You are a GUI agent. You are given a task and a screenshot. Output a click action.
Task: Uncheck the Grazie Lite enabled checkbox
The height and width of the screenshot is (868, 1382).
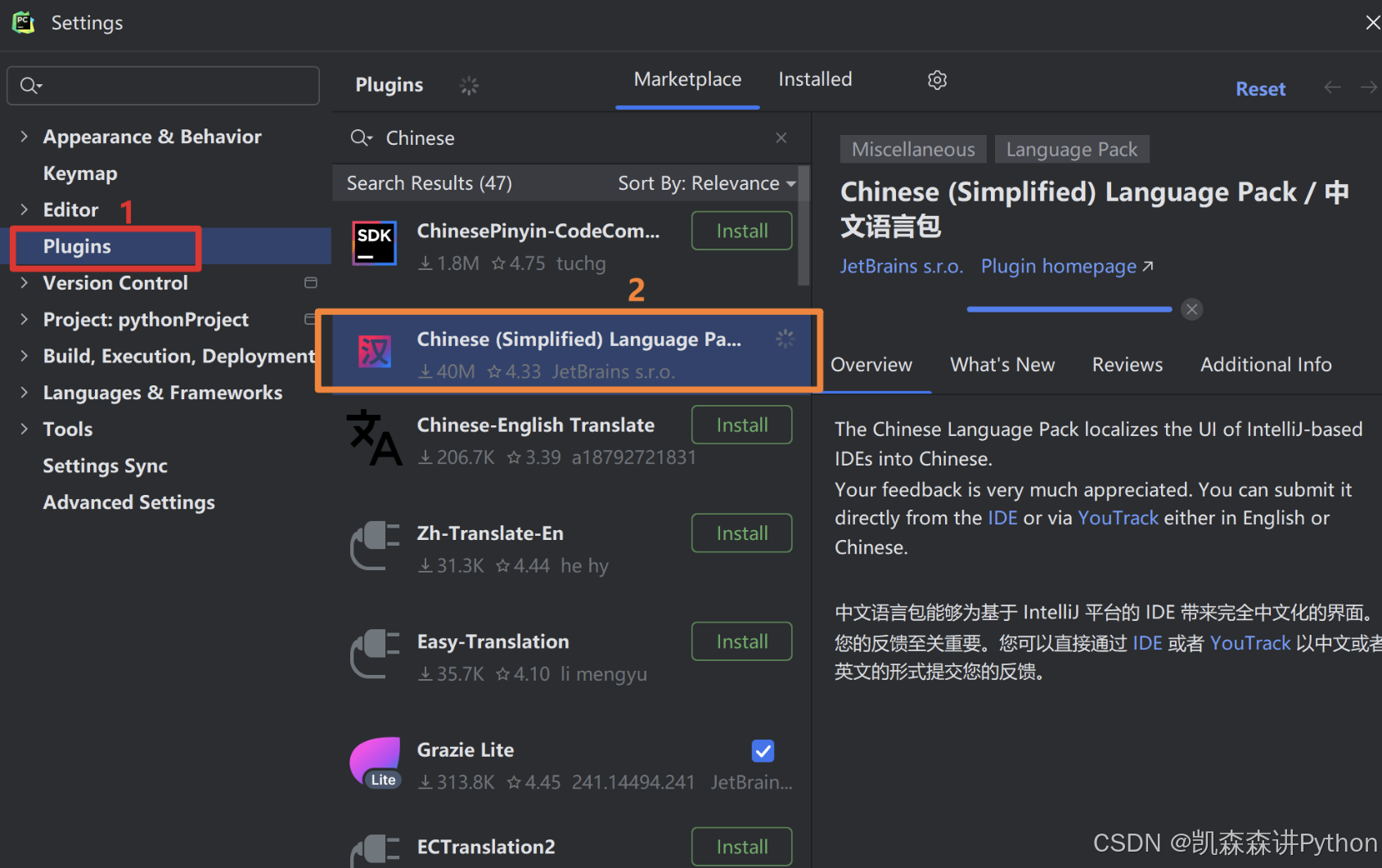(x=763, y=751)
